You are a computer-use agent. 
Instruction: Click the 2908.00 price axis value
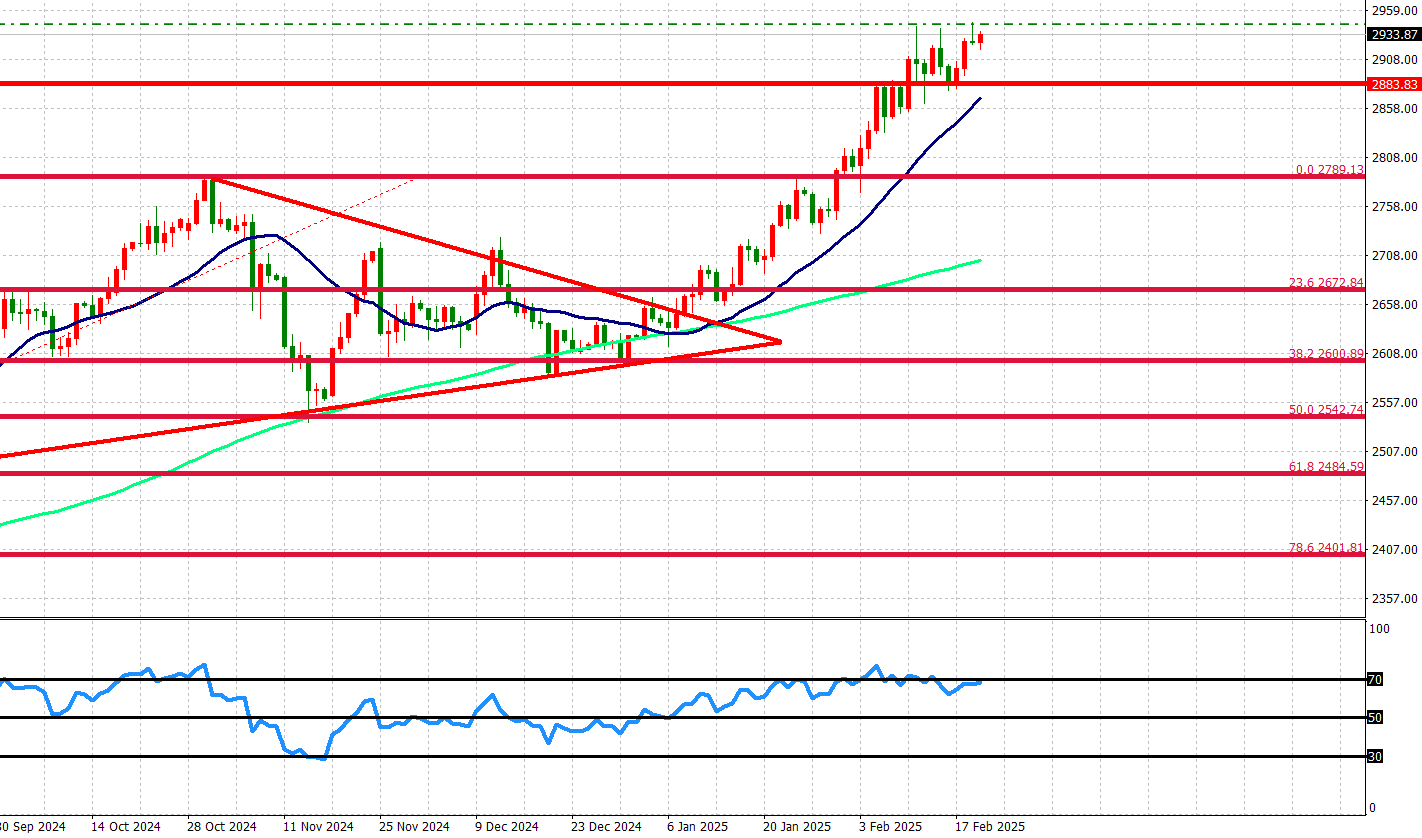pyautogui.click(x=1394, y=60)
